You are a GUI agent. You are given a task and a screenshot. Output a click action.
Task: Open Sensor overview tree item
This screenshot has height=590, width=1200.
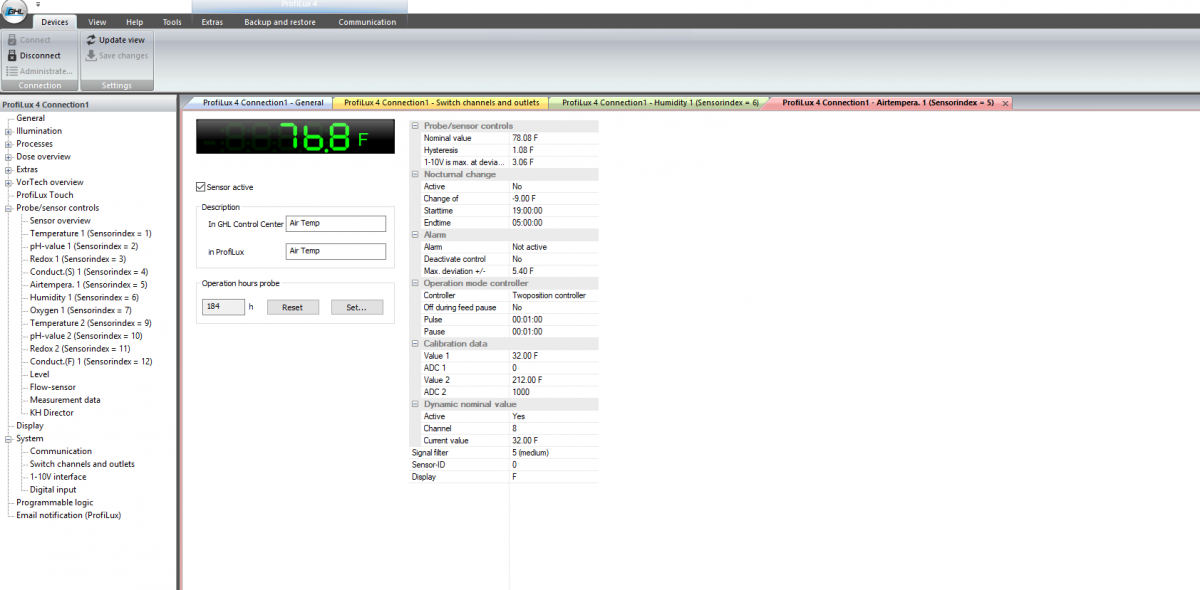point(60,221)
